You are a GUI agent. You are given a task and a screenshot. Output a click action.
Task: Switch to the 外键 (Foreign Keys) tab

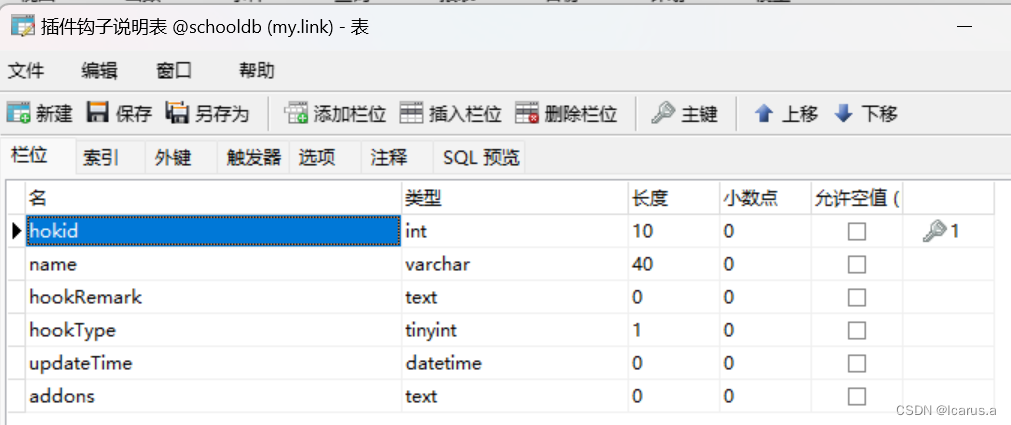[x=181, y=157]
